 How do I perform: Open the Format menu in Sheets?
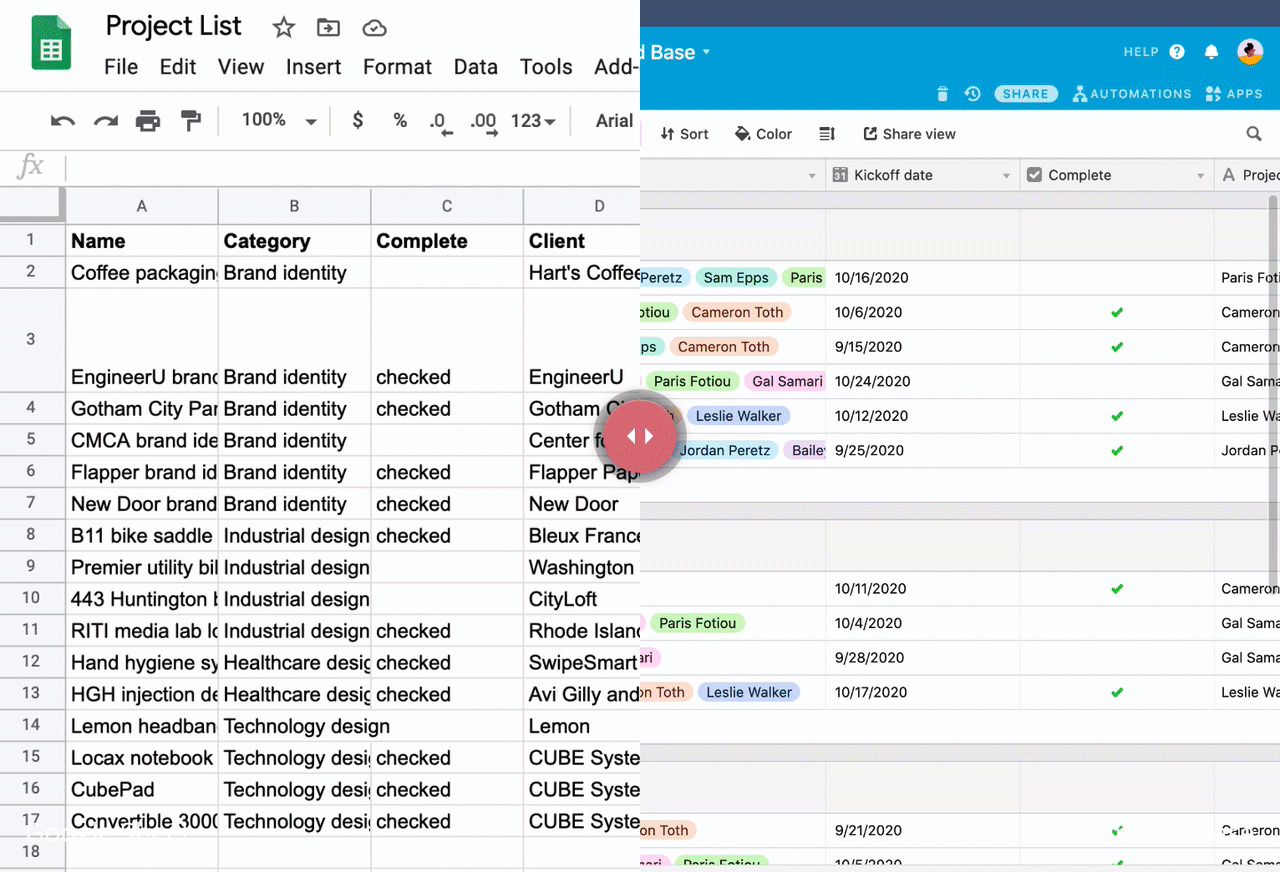click(397, 67)
